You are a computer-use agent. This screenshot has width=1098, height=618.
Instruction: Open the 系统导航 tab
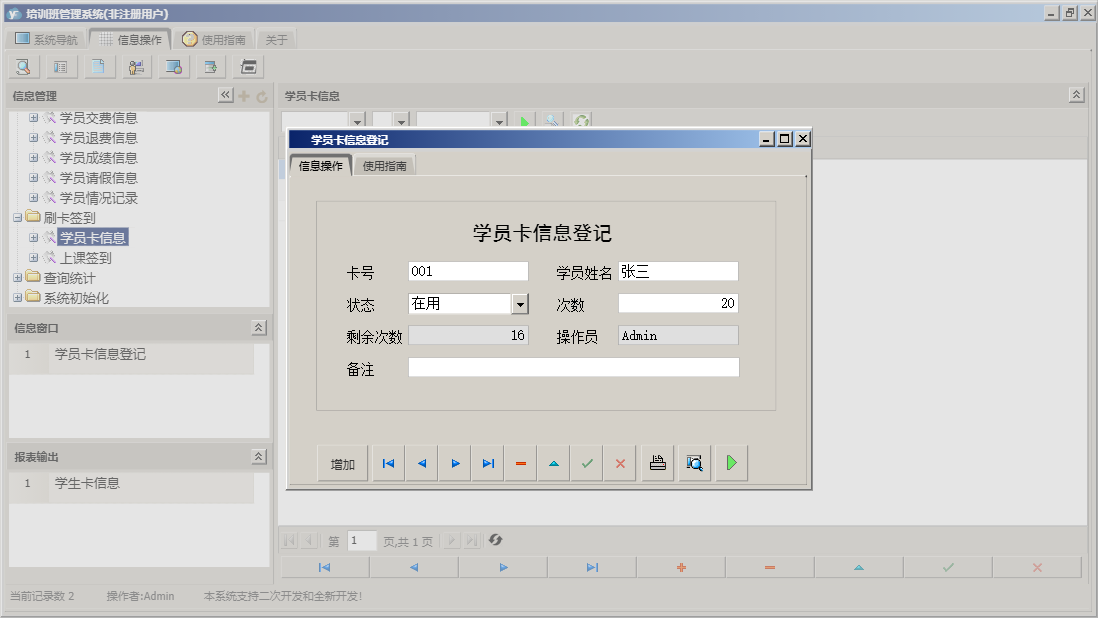45,38
